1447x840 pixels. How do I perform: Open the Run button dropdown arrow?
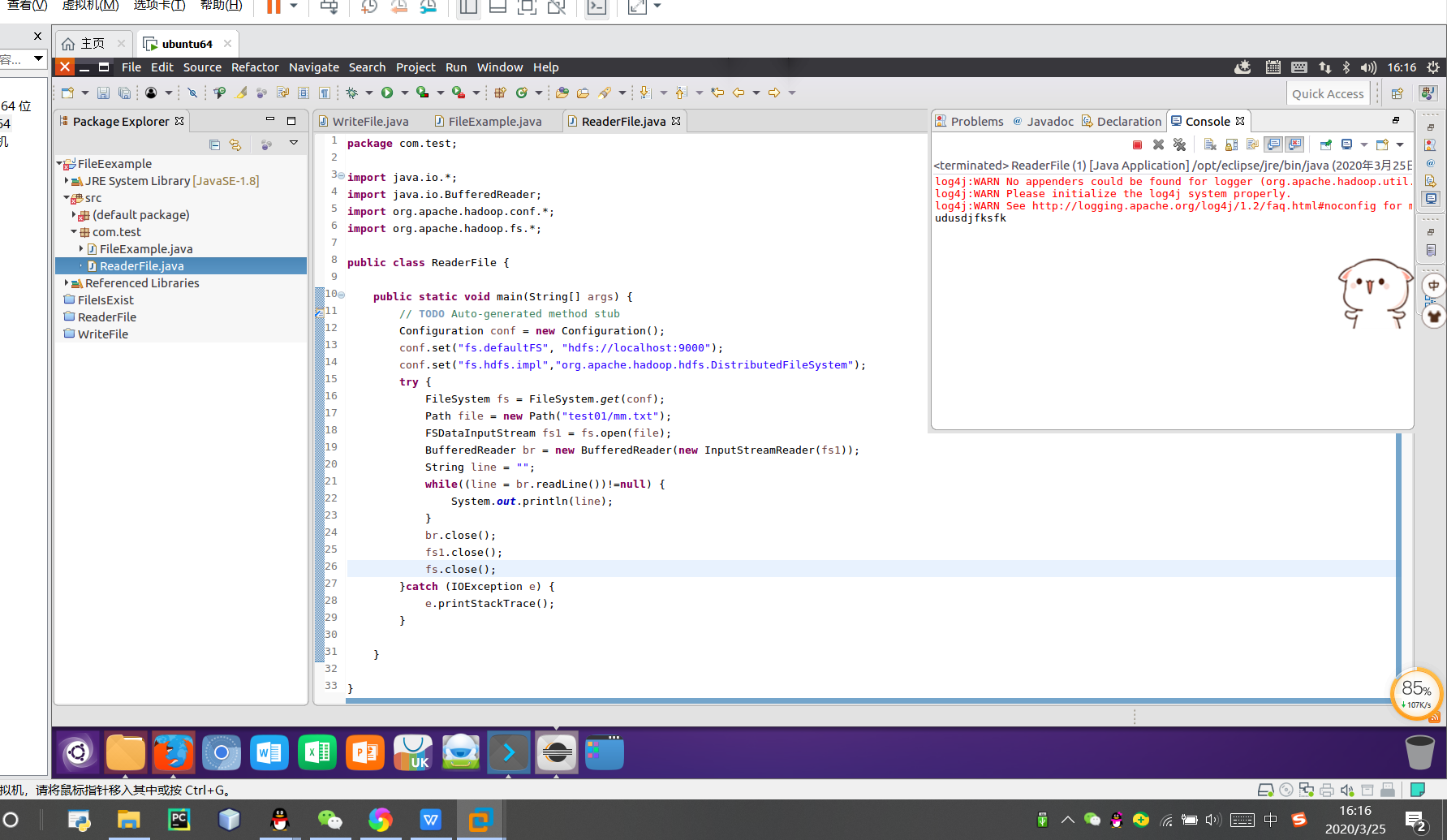click(x=404, y=93)
